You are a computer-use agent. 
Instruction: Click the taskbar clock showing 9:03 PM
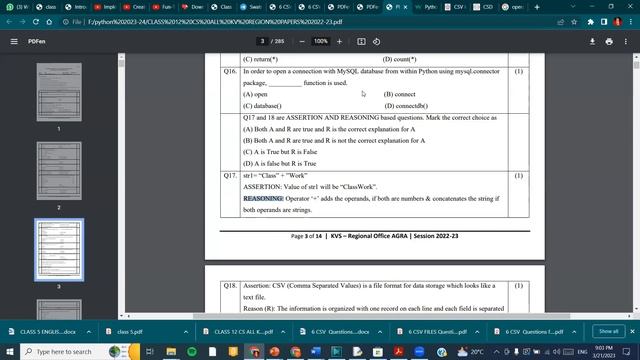point(604,351)
